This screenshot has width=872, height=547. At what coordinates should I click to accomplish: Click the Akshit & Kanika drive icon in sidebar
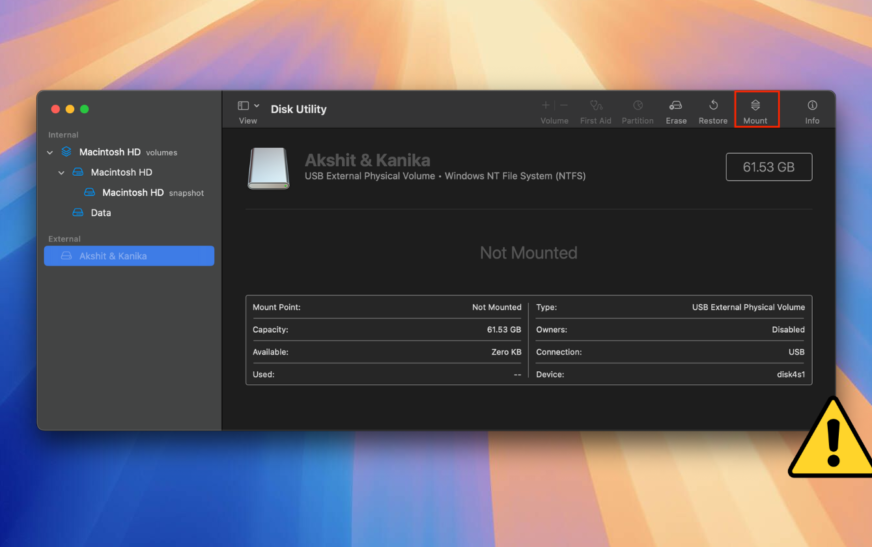pyautogui.click(x=66, y=256)
